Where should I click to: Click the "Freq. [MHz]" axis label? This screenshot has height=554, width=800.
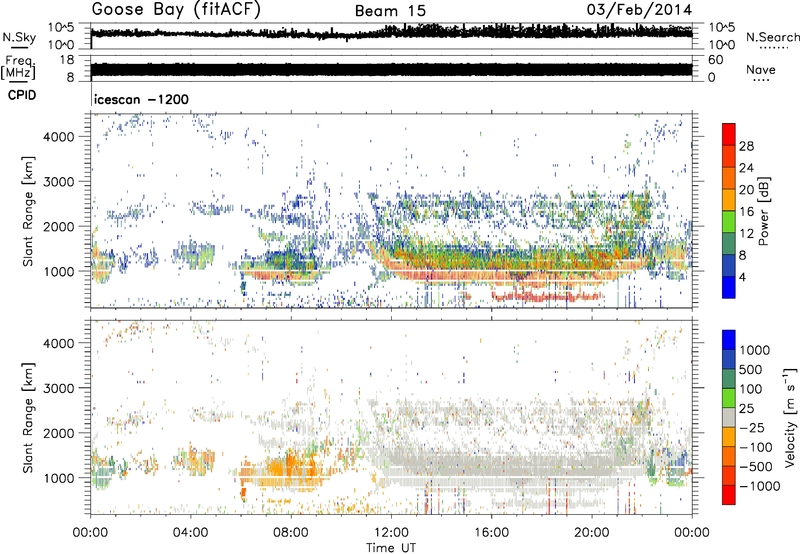pyautogui.click(x=18, y=67)
